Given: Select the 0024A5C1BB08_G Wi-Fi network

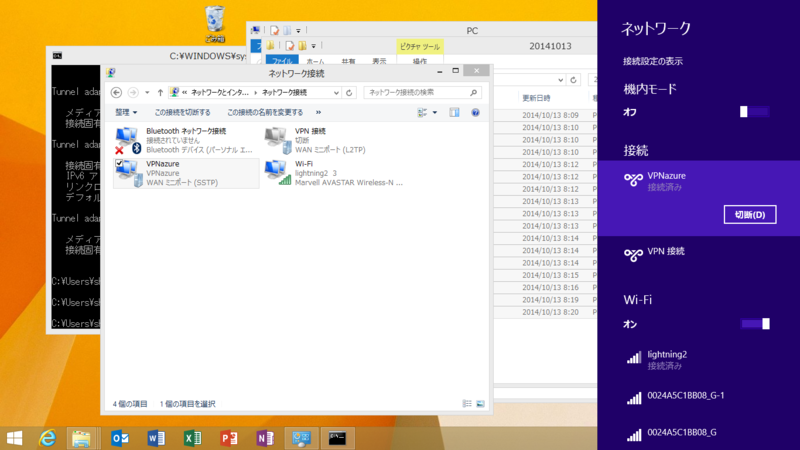Looking at the screenshot, I should (x=698, y=434).
